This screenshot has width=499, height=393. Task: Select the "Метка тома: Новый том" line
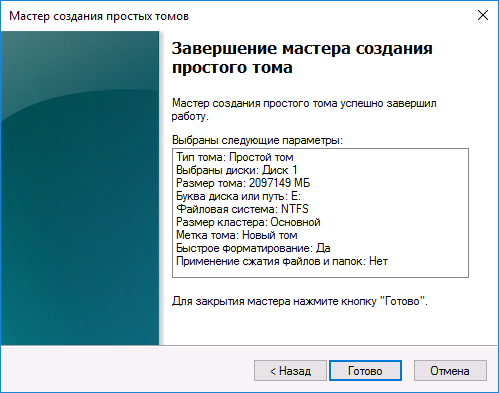pyautogui.click(x=237, y=235)
